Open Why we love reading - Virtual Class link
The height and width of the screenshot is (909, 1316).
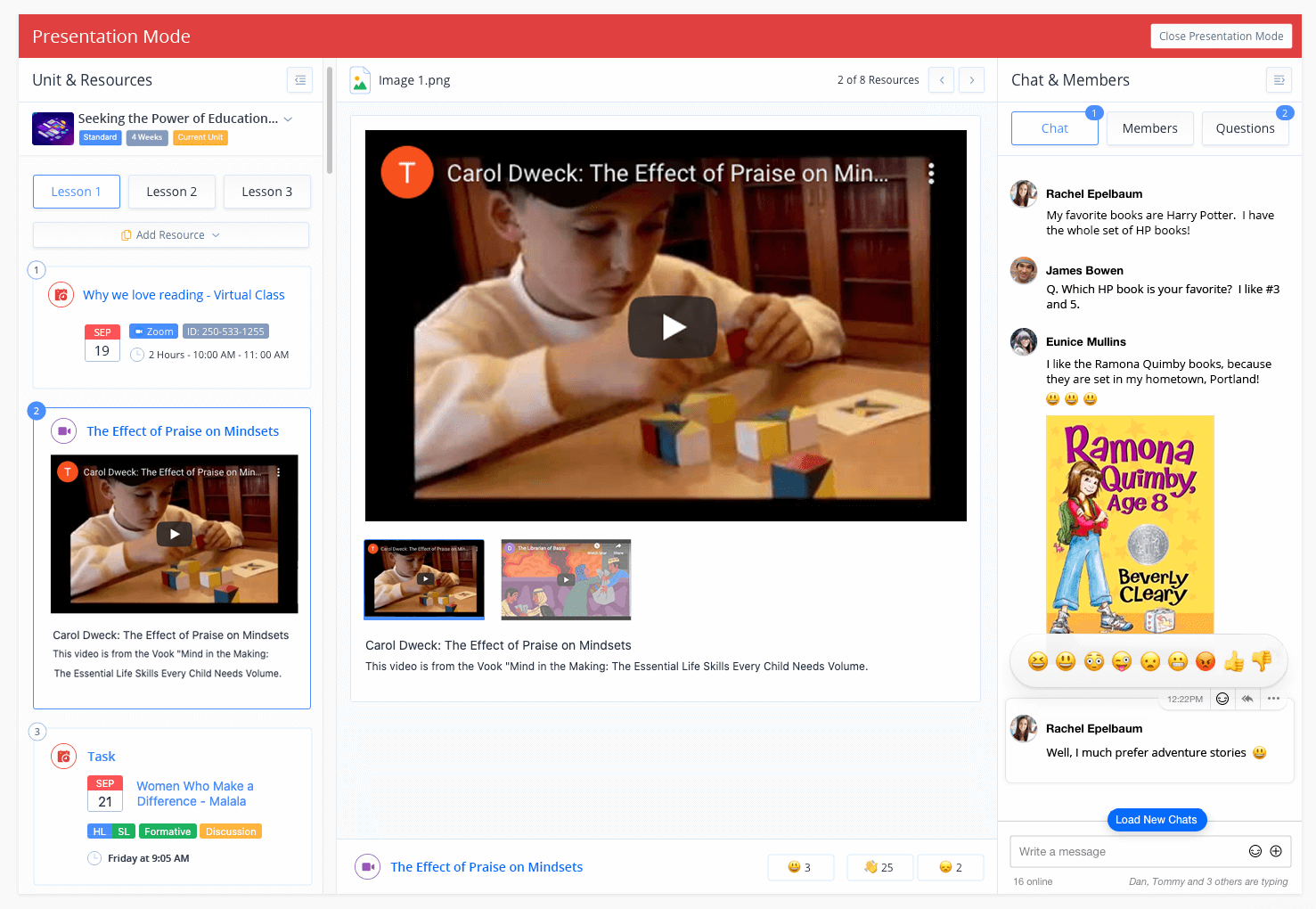[x=184, y=295]
